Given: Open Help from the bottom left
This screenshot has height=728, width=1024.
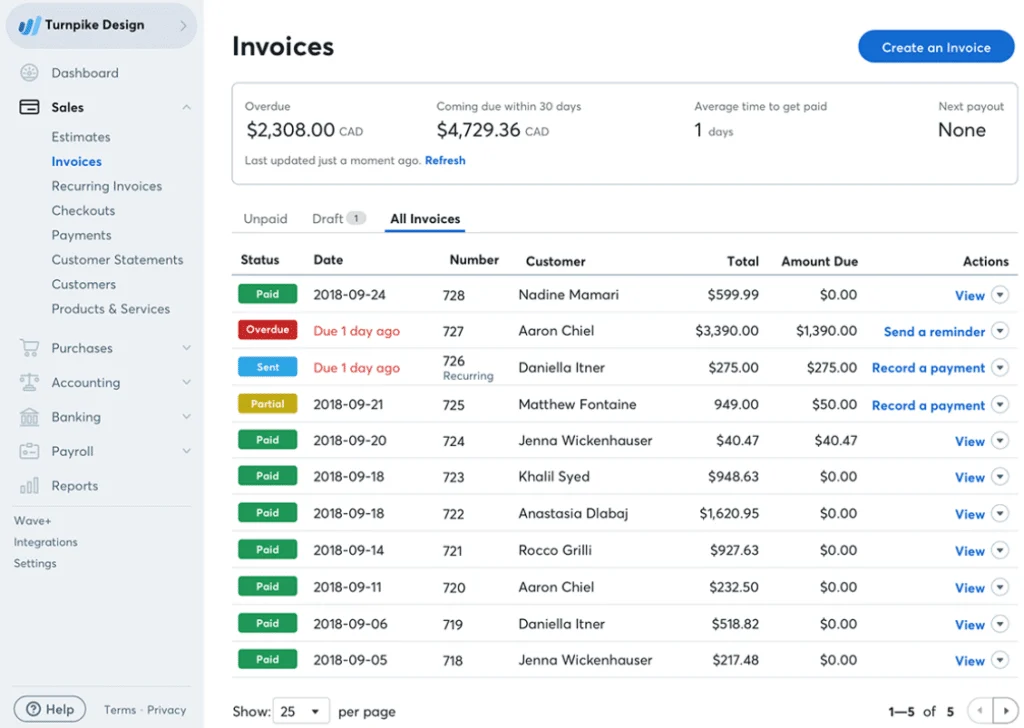Looking at the screenshot, I should click(x=49, y=708).
